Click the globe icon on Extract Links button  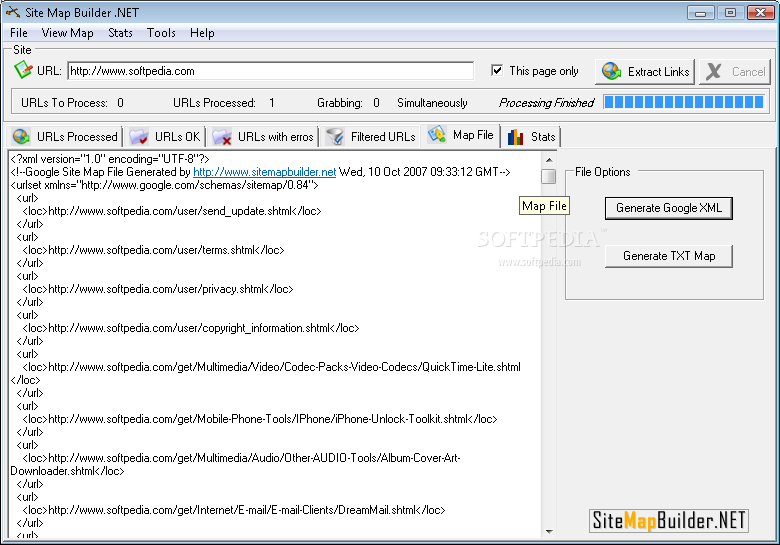[x=611, y=71]
